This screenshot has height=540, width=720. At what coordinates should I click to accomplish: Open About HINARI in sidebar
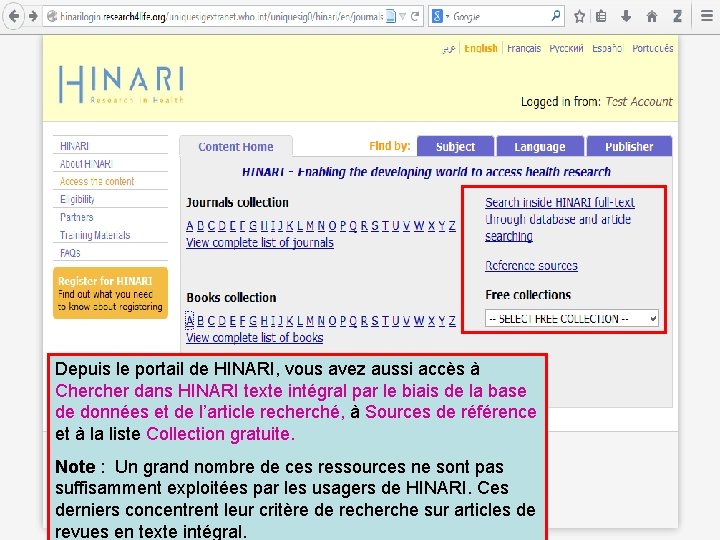[86, 164]
